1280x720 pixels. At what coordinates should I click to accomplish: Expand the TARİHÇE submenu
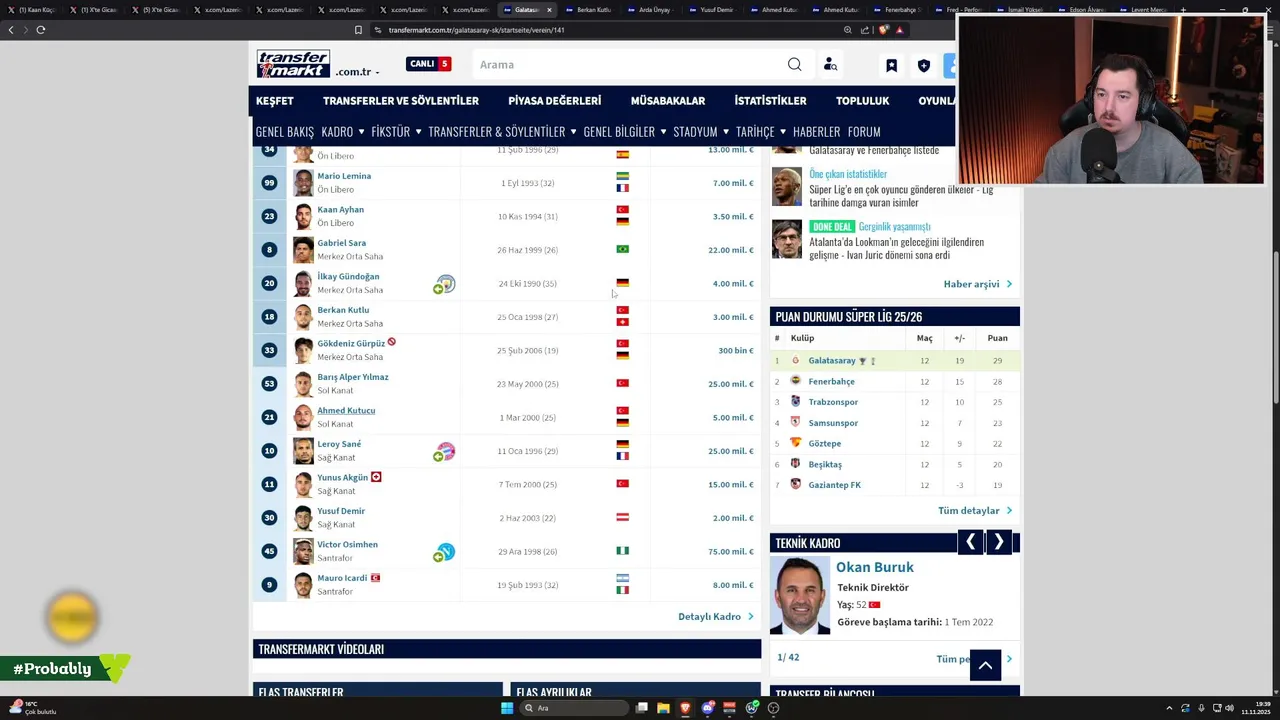760,131
